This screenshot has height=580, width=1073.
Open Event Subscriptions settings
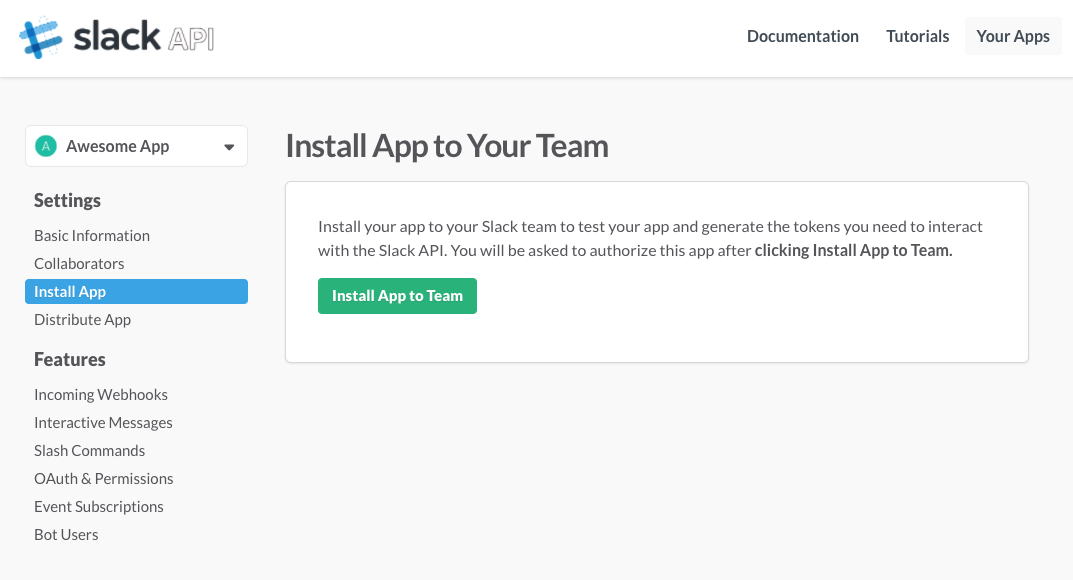(98, 506)
